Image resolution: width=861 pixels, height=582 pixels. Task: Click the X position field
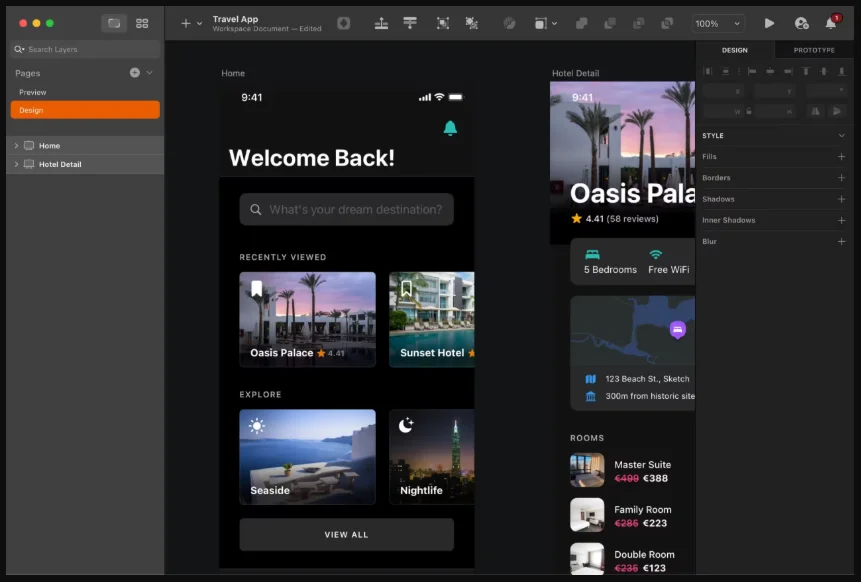pos(725,91)
